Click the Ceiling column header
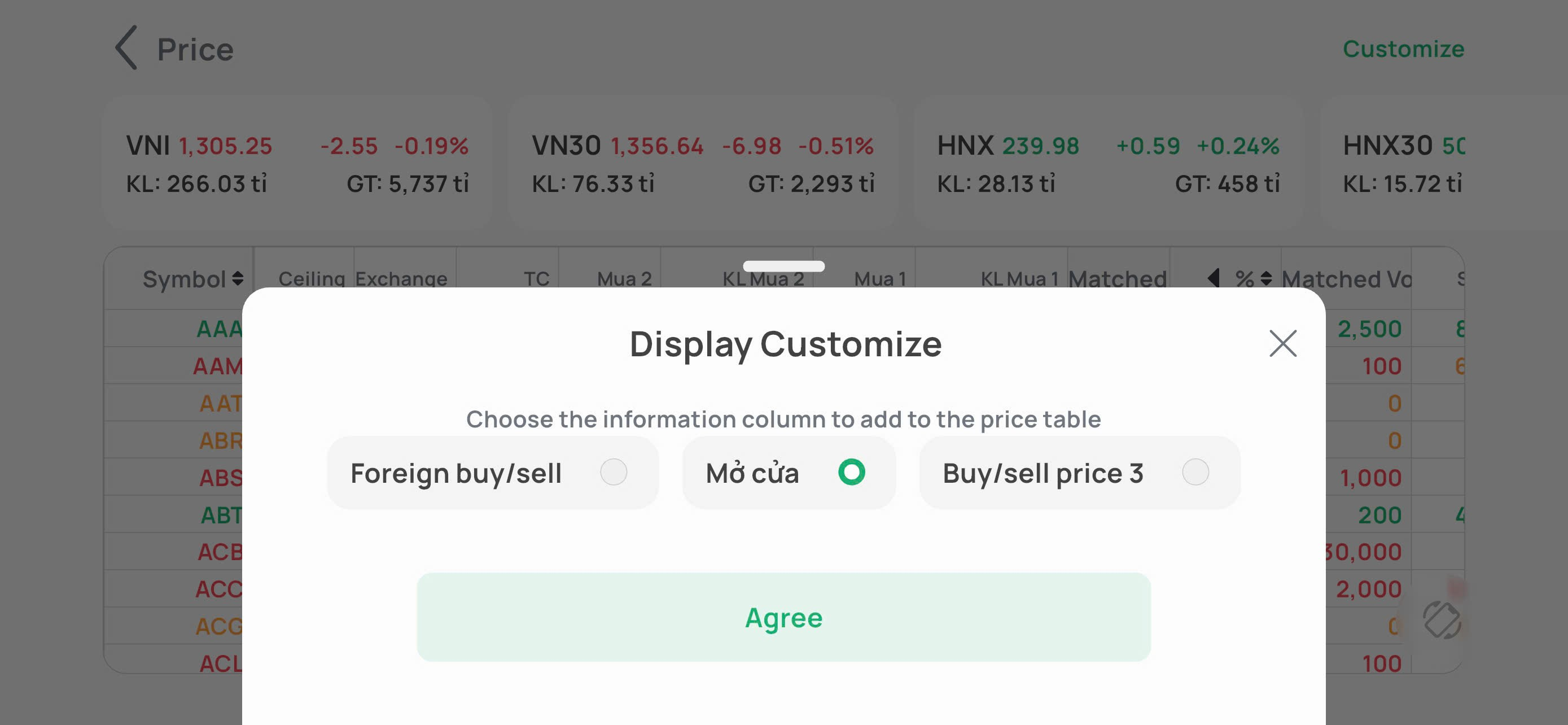This screenshot has width=1568, height=725. (312, 279)
